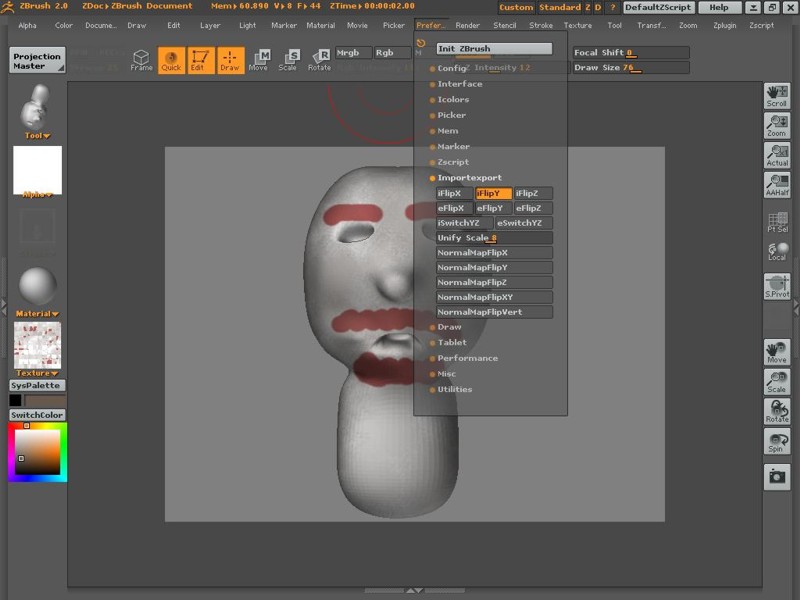The image size is (800, 600).
Task: Click the ZBrush logo icon
Action: coord(8,7)
